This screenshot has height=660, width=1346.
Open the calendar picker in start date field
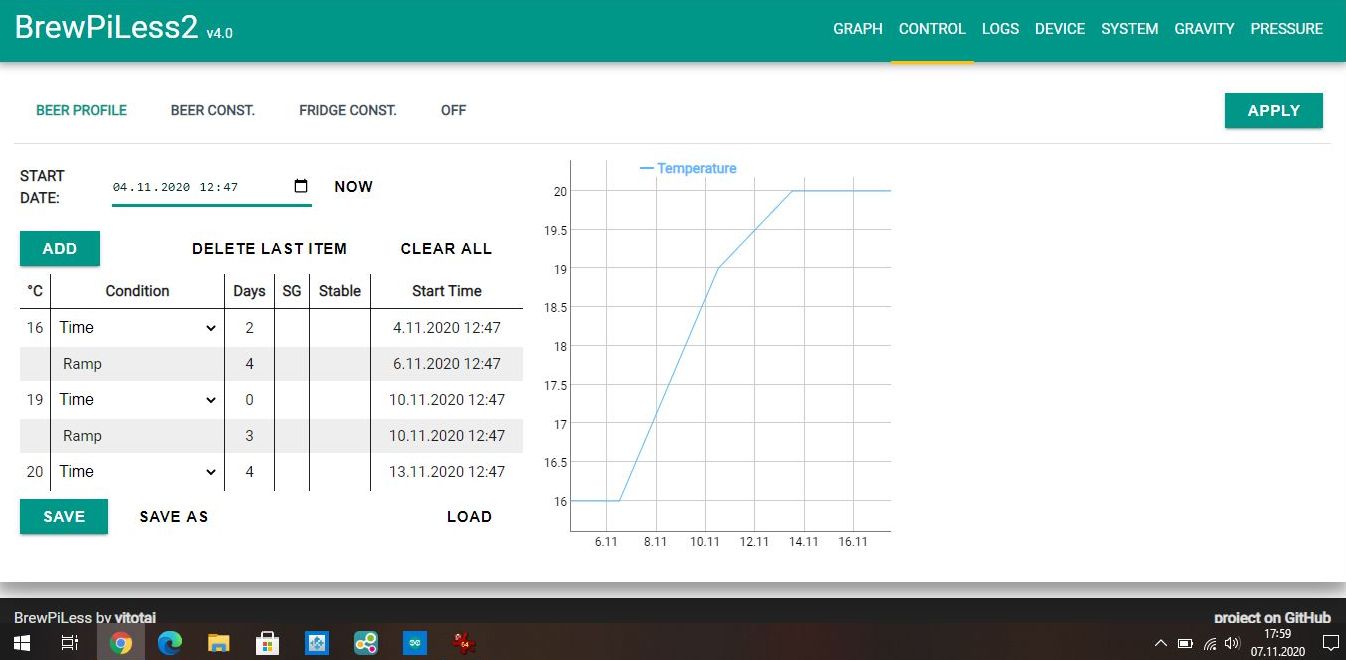coord(301,186)
